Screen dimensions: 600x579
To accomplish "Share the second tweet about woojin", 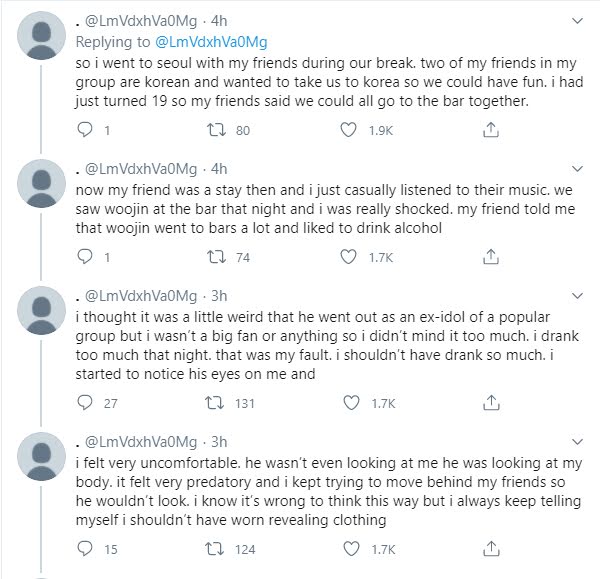I will [x=491, y=258].
